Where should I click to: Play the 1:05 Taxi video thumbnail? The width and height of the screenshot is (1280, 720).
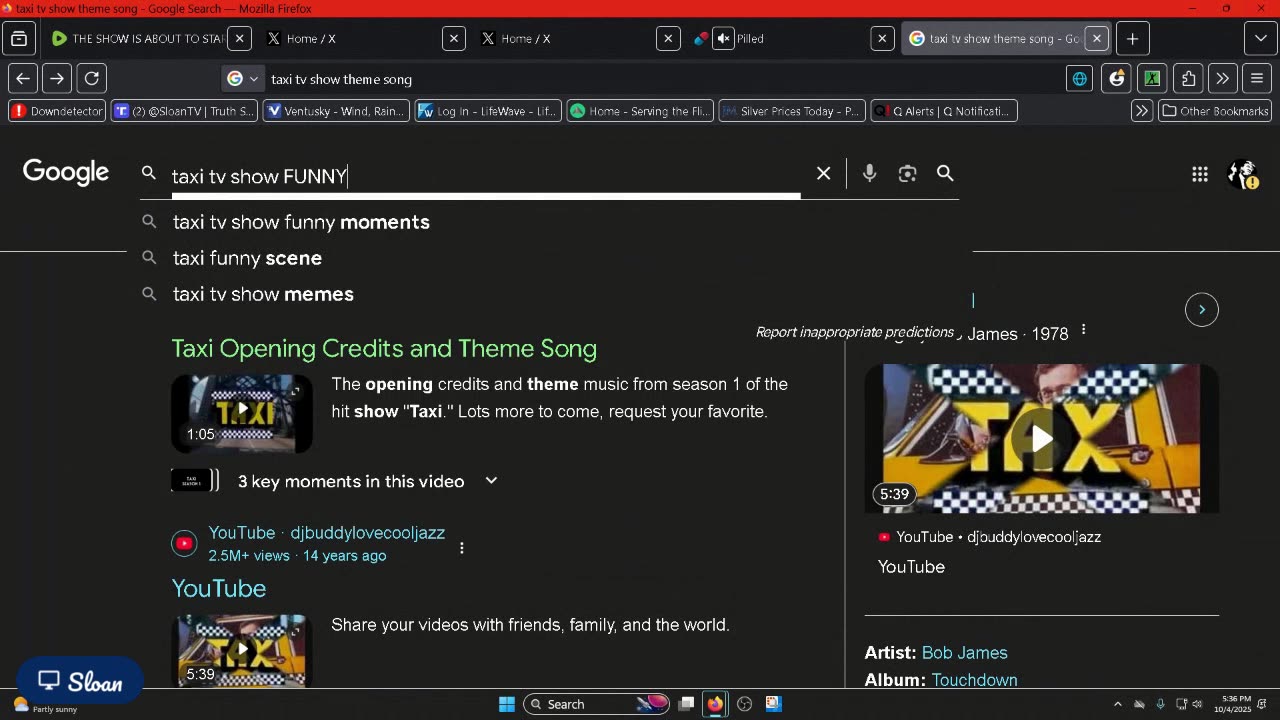click(242, 413)
